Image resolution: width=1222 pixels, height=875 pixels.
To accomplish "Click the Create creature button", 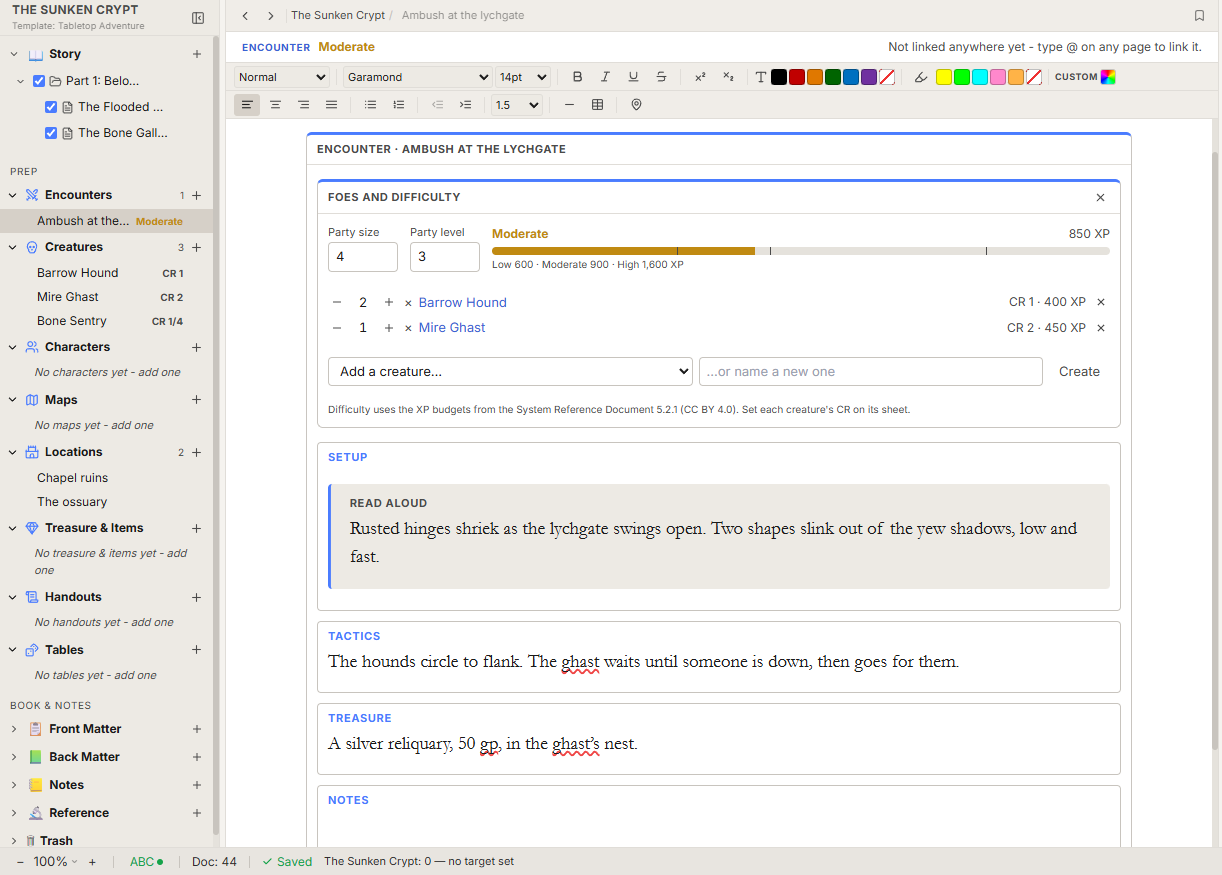I will pyautogui.click(x=1079, y=372).
